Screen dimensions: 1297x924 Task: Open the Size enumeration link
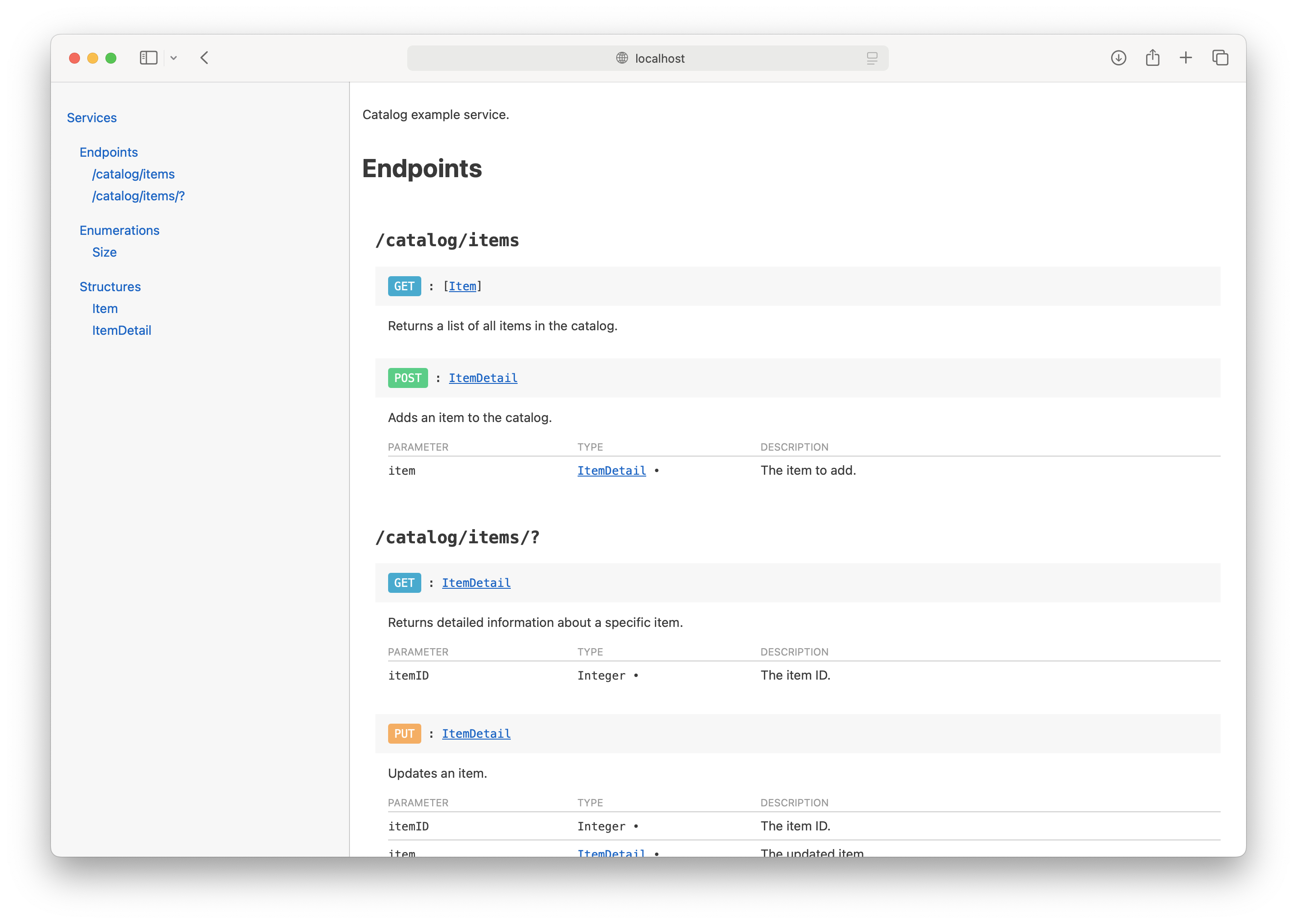coord(104,252)
